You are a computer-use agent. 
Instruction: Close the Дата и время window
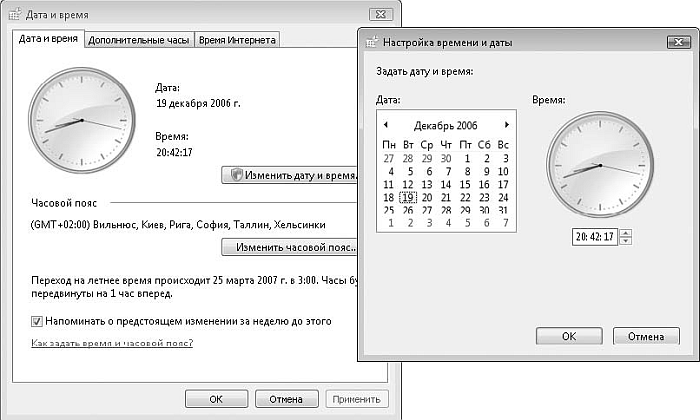coord(378,14)
